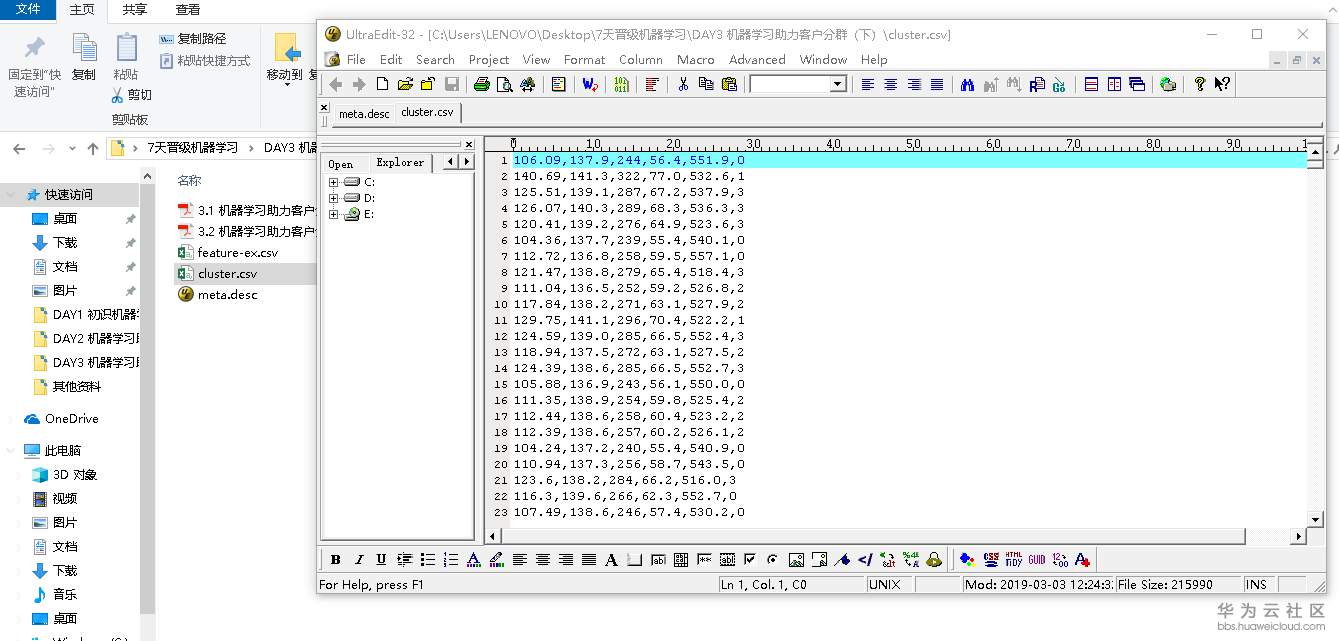The image size is (1339, 641).
Task: Expand the C: drive tree node
Action: [334, 182]
